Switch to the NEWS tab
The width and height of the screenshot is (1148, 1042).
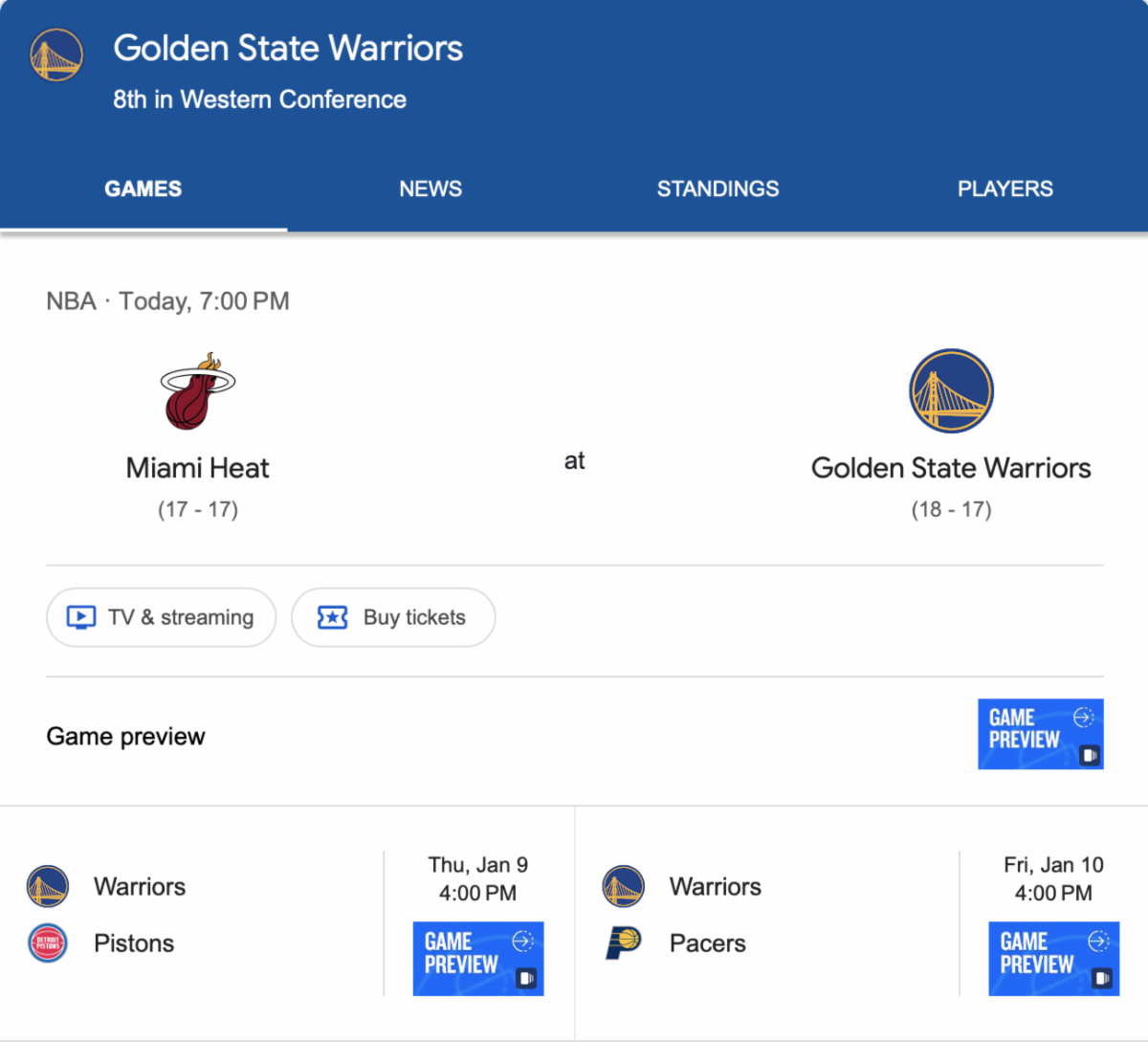coord(430,188)
